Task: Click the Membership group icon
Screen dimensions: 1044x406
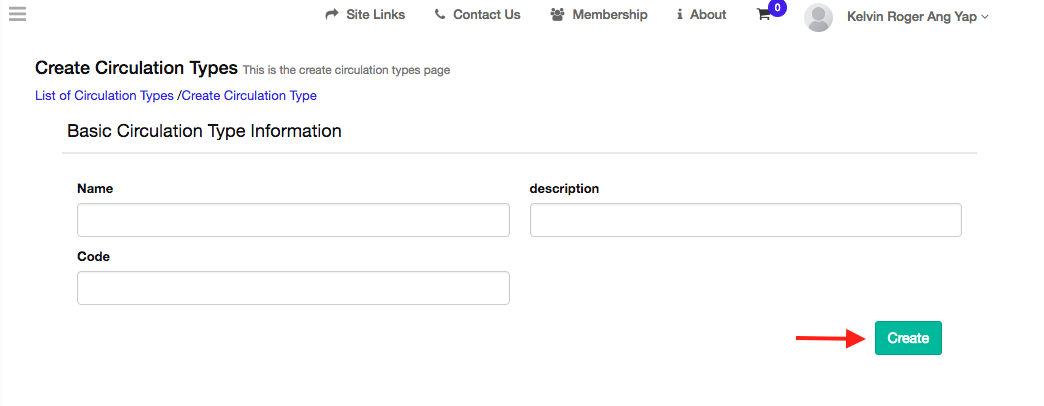Action: (557, 14)
